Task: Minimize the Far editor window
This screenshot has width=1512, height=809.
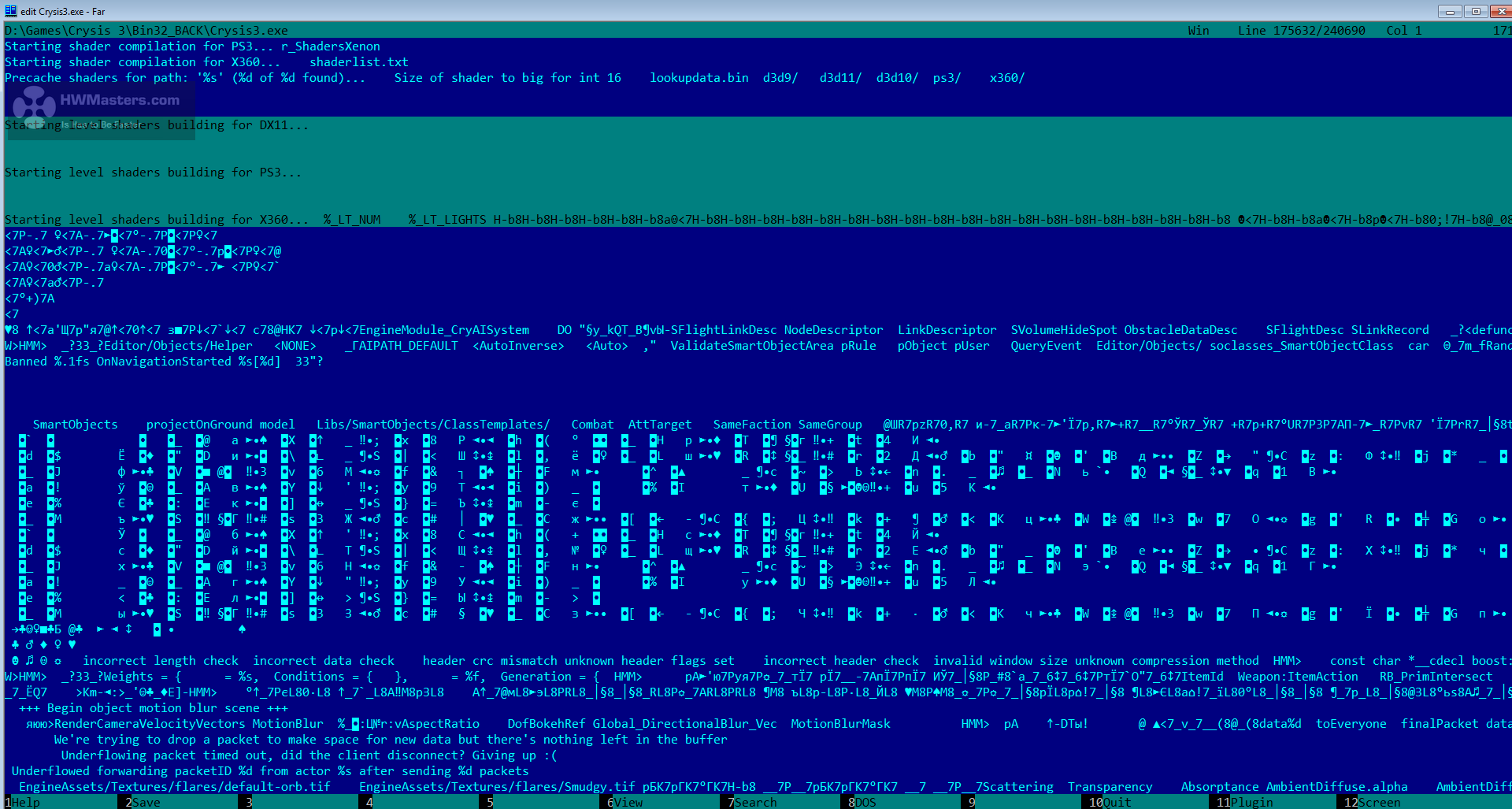Action: tap(1450, 11)
